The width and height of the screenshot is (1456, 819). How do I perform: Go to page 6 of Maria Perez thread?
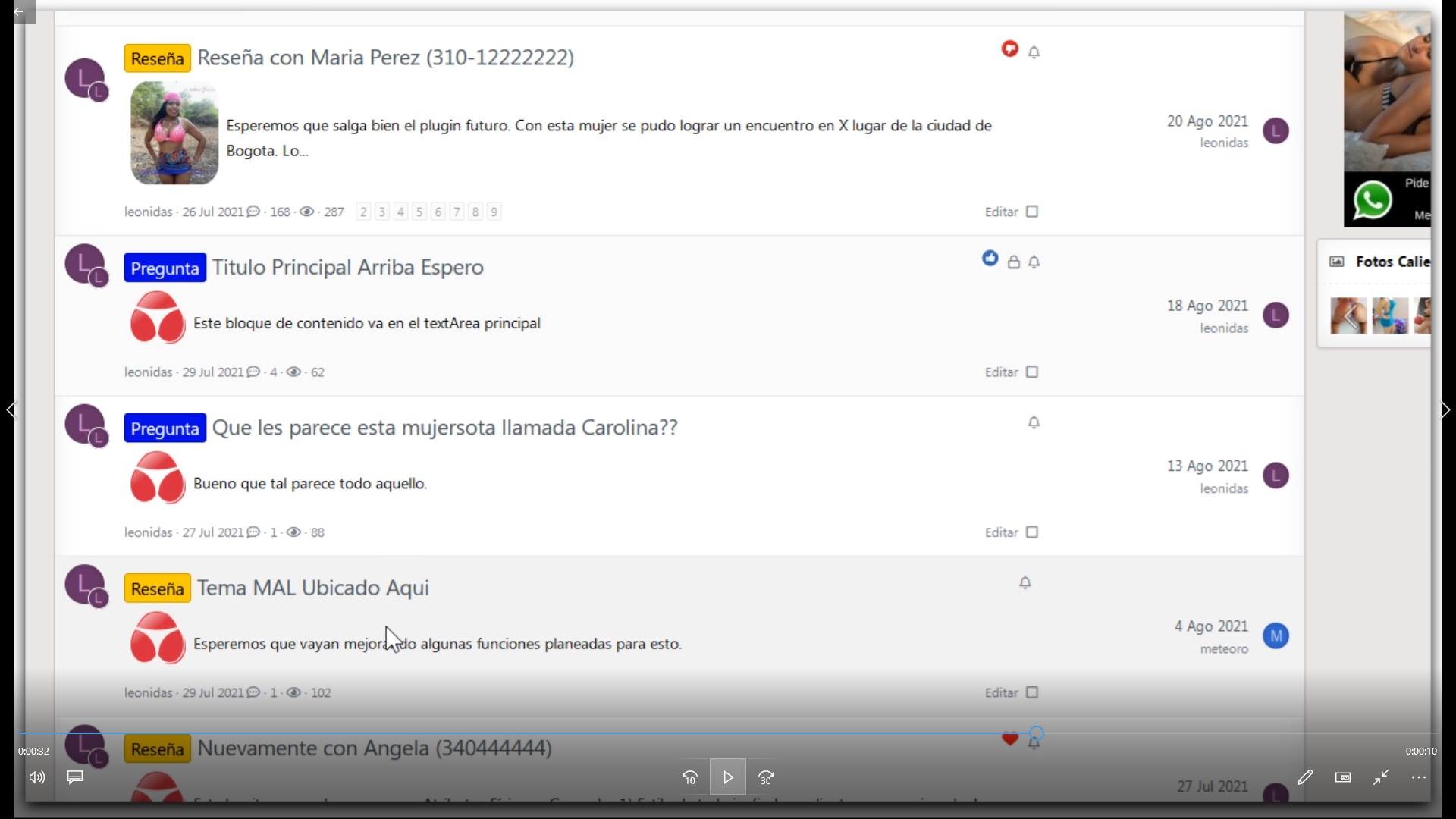(438, 212)
